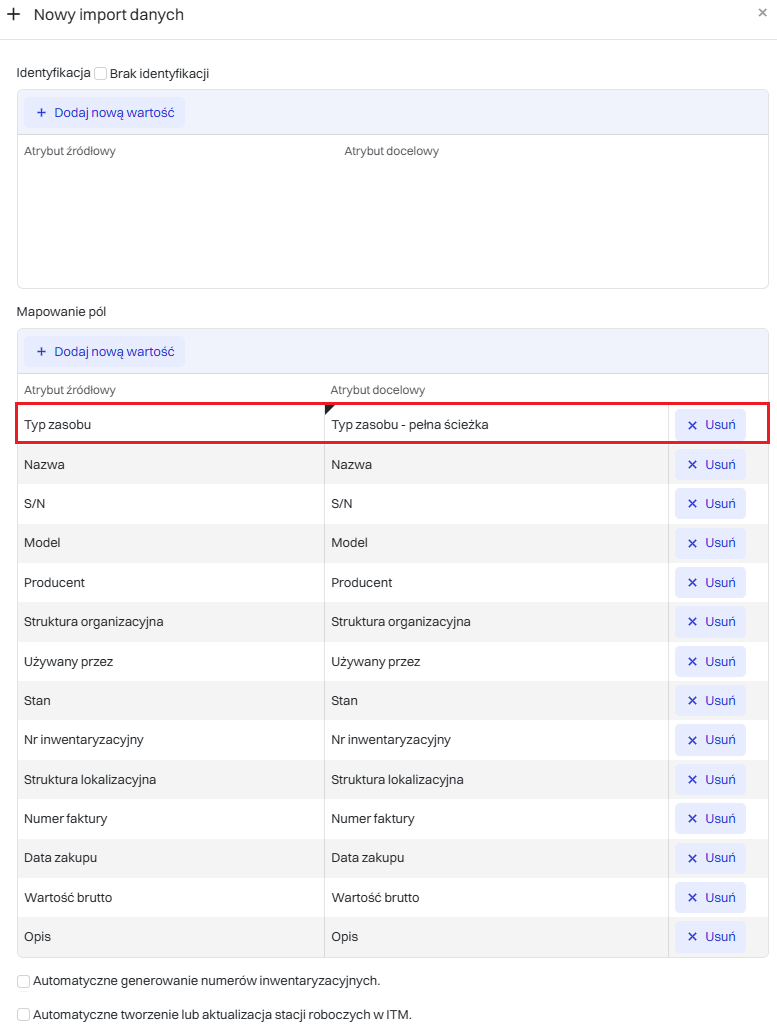This screenshot has width=777, height=1029.
Task: Remove the Producent mapping row
Action: (x=710, y=582)
